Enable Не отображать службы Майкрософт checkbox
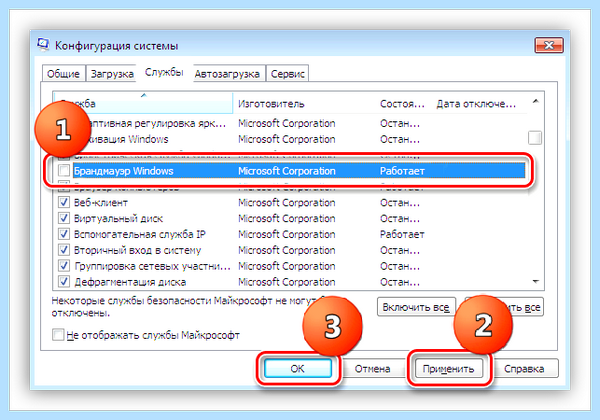The width and height of the screenshot is (600, 420). click(x=58, y=335)
